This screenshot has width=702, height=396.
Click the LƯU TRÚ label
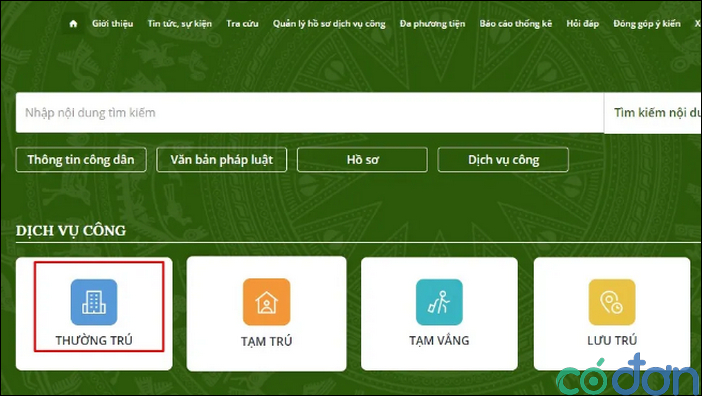[x=612, y=340]
